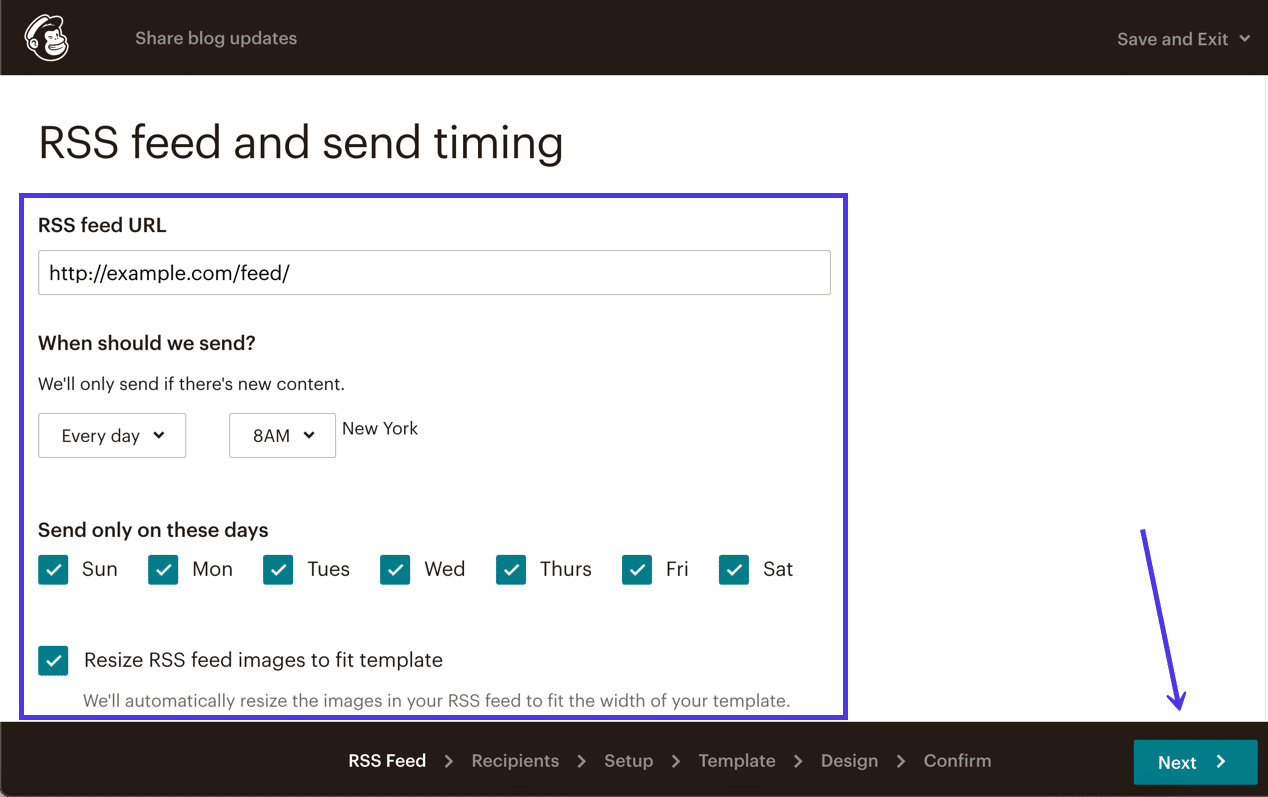Uncheck the Mon sending day
The image size is (1268, 797).
pos(162,569)
